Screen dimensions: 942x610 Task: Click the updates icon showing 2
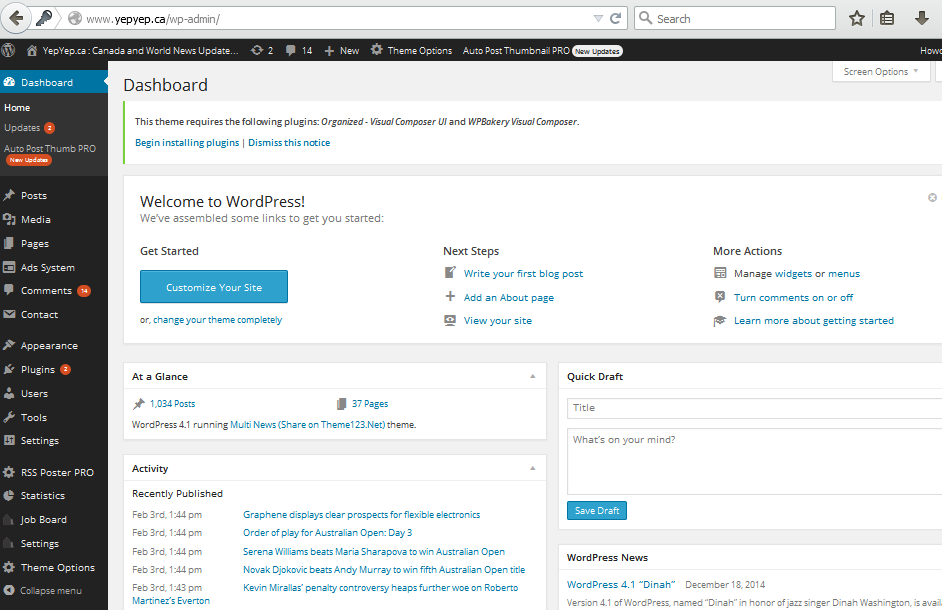coord(262,50)
